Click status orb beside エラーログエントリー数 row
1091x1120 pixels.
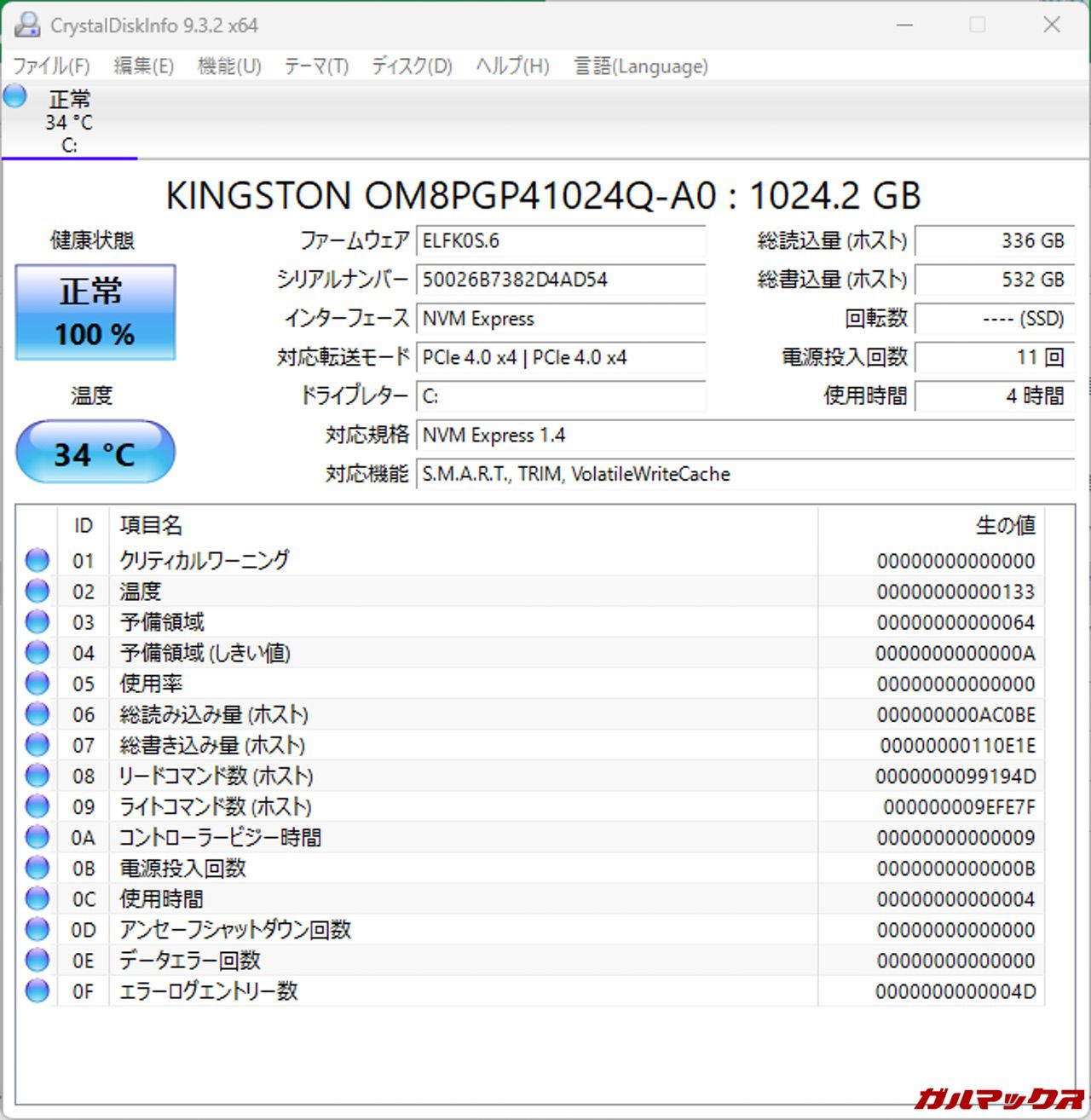pyautogui.click(x=38, y=990)
